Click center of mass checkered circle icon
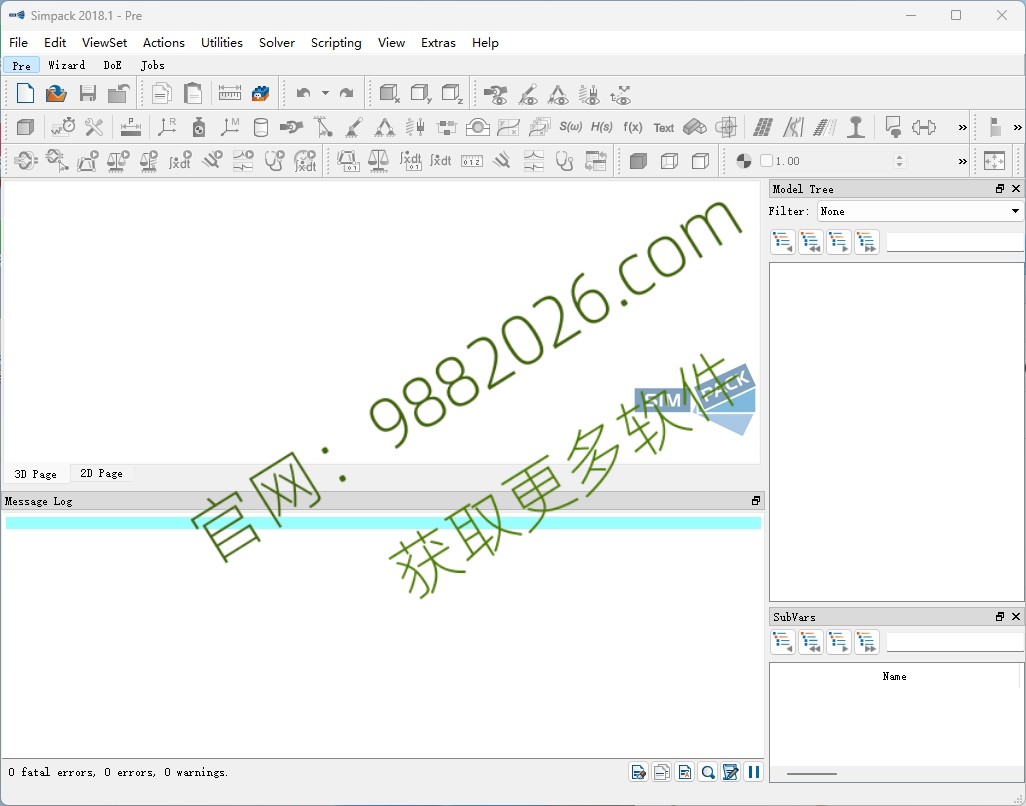 click(x=743, y=161)
